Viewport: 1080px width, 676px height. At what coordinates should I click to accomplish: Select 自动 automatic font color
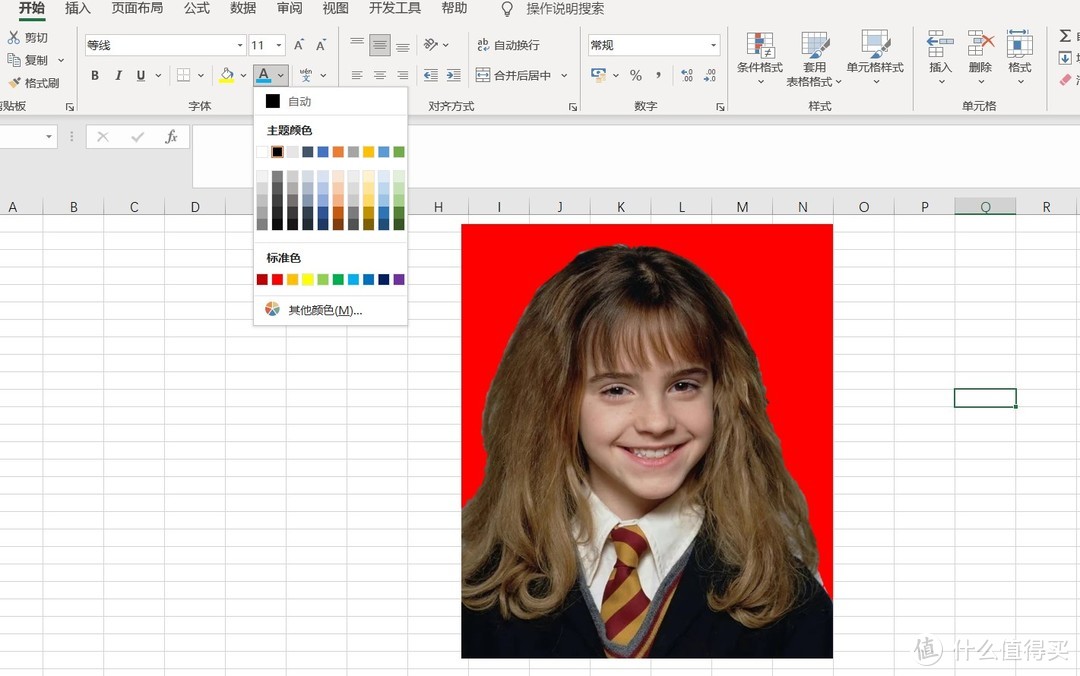330,101
